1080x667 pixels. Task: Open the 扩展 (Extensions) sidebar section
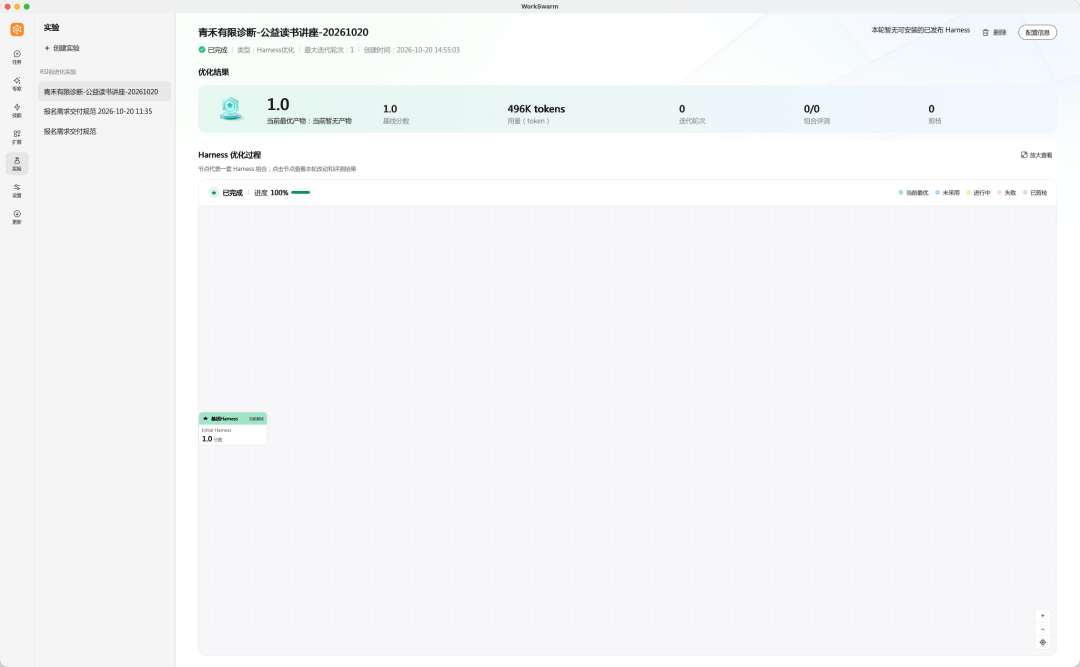[x=17, y=136]
